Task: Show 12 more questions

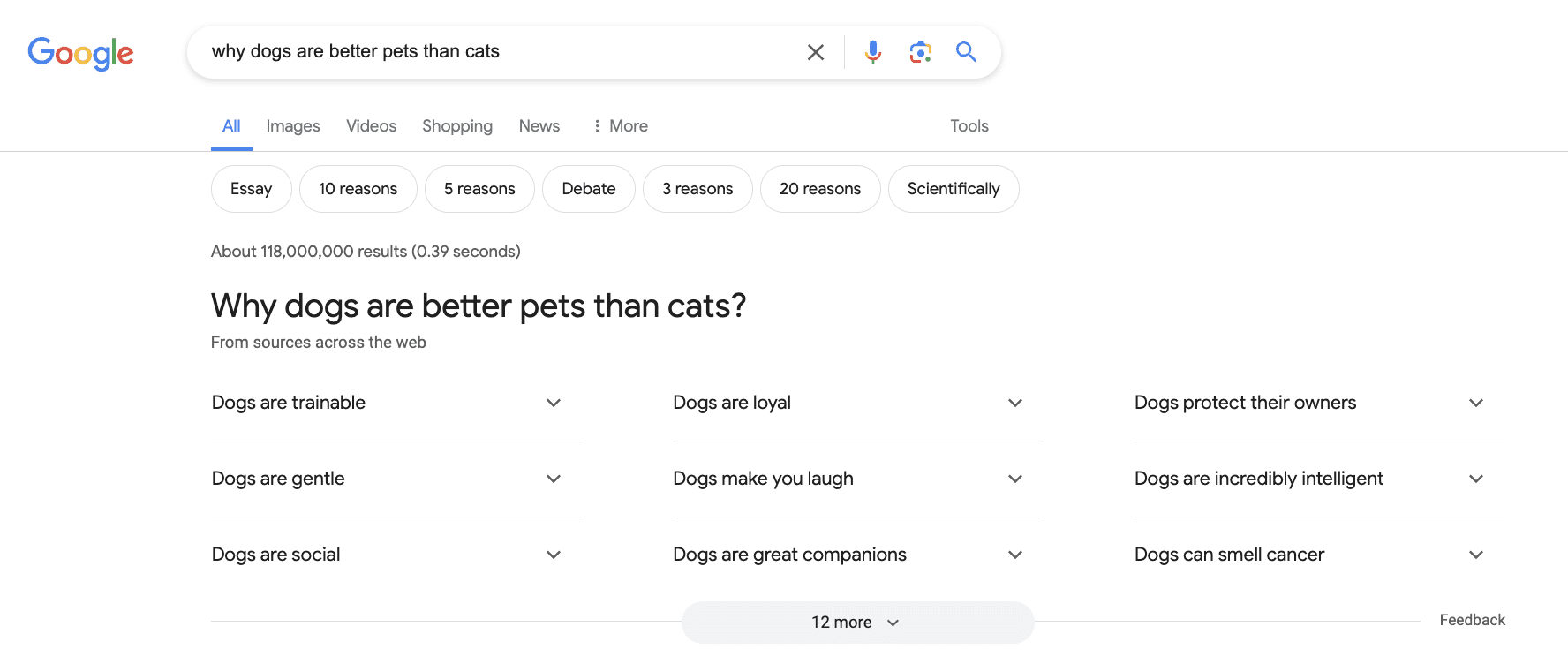Action: click(x=856, y=622)
